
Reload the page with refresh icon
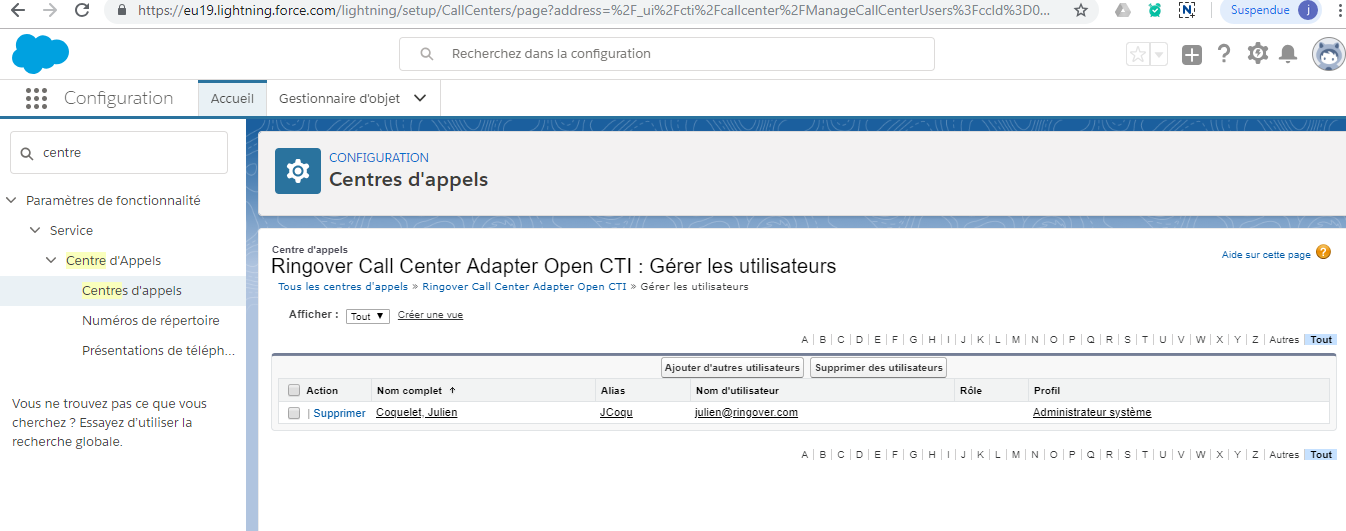(83, 11)
